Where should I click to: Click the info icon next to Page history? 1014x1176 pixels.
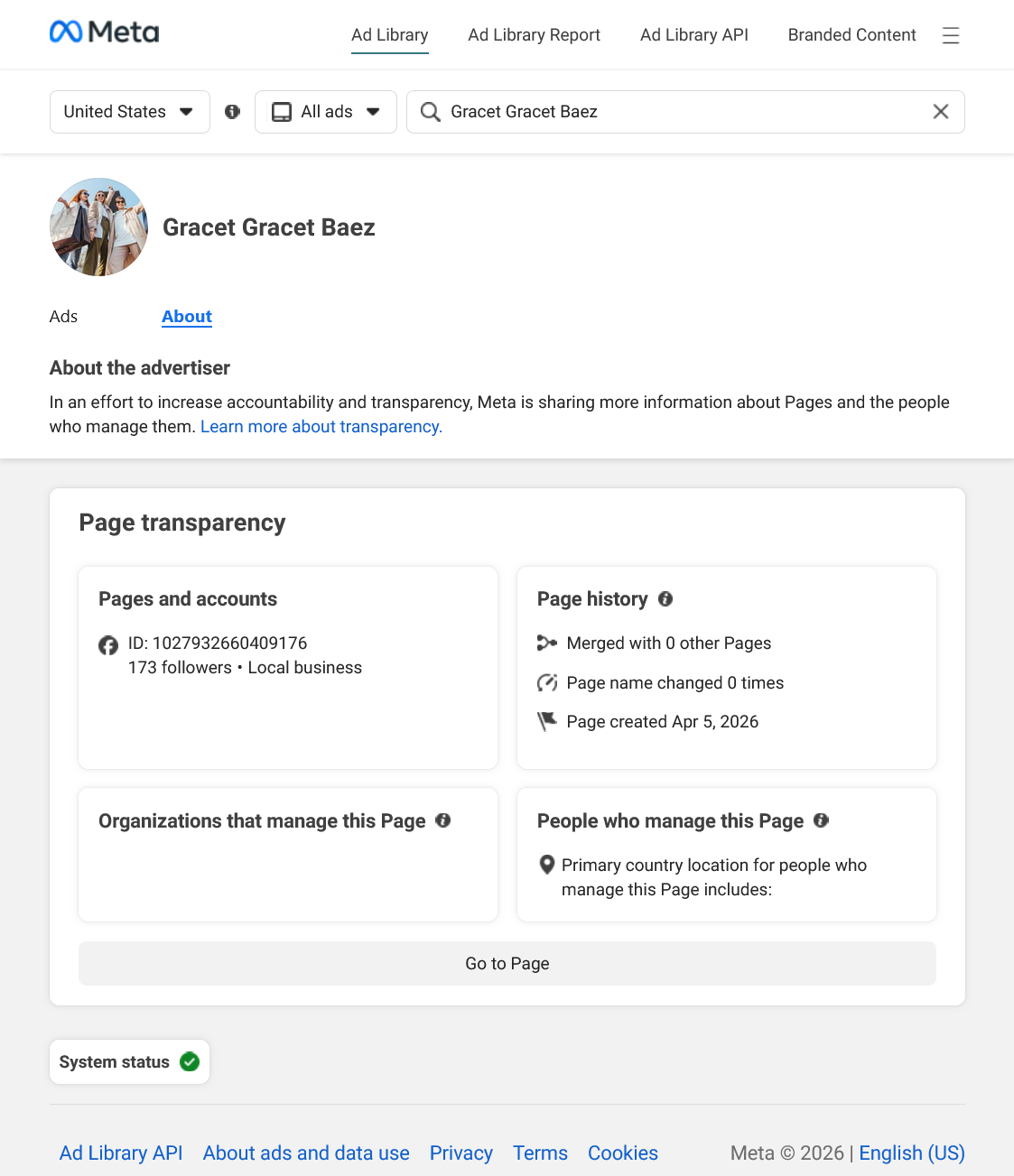[x=665, y=598]
